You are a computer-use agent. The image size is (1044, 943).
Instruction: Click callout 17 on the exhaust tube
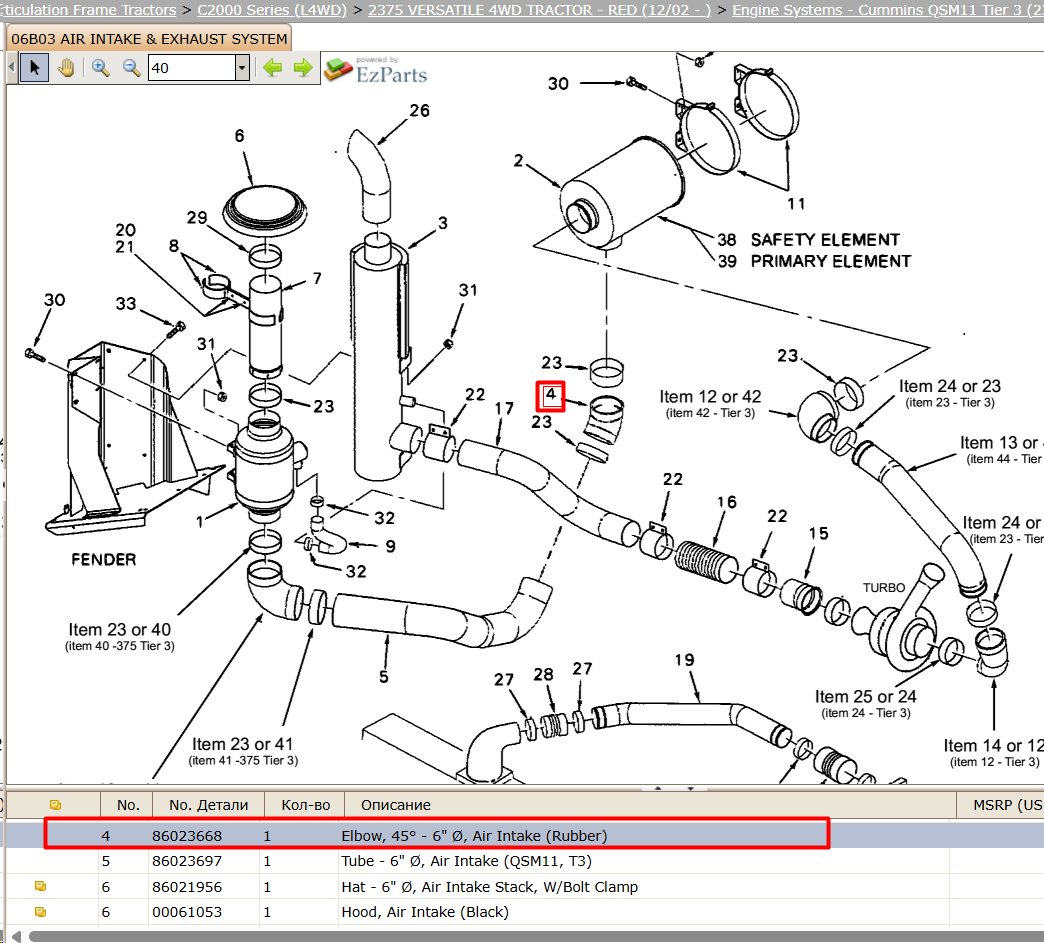504,408
